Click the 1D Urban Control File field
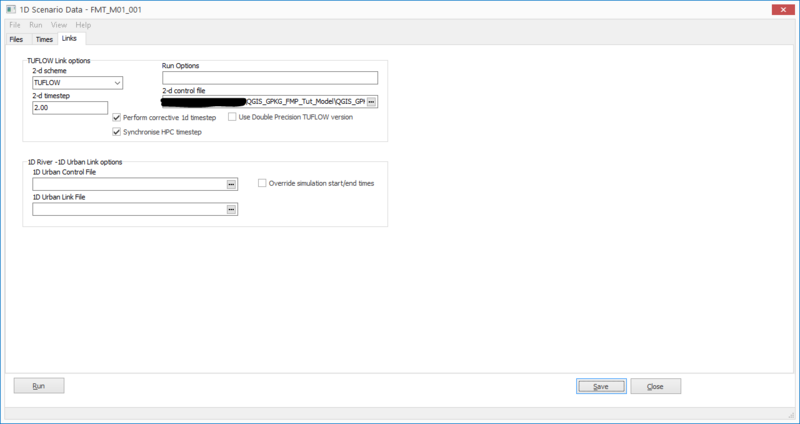 coord(128,184)
